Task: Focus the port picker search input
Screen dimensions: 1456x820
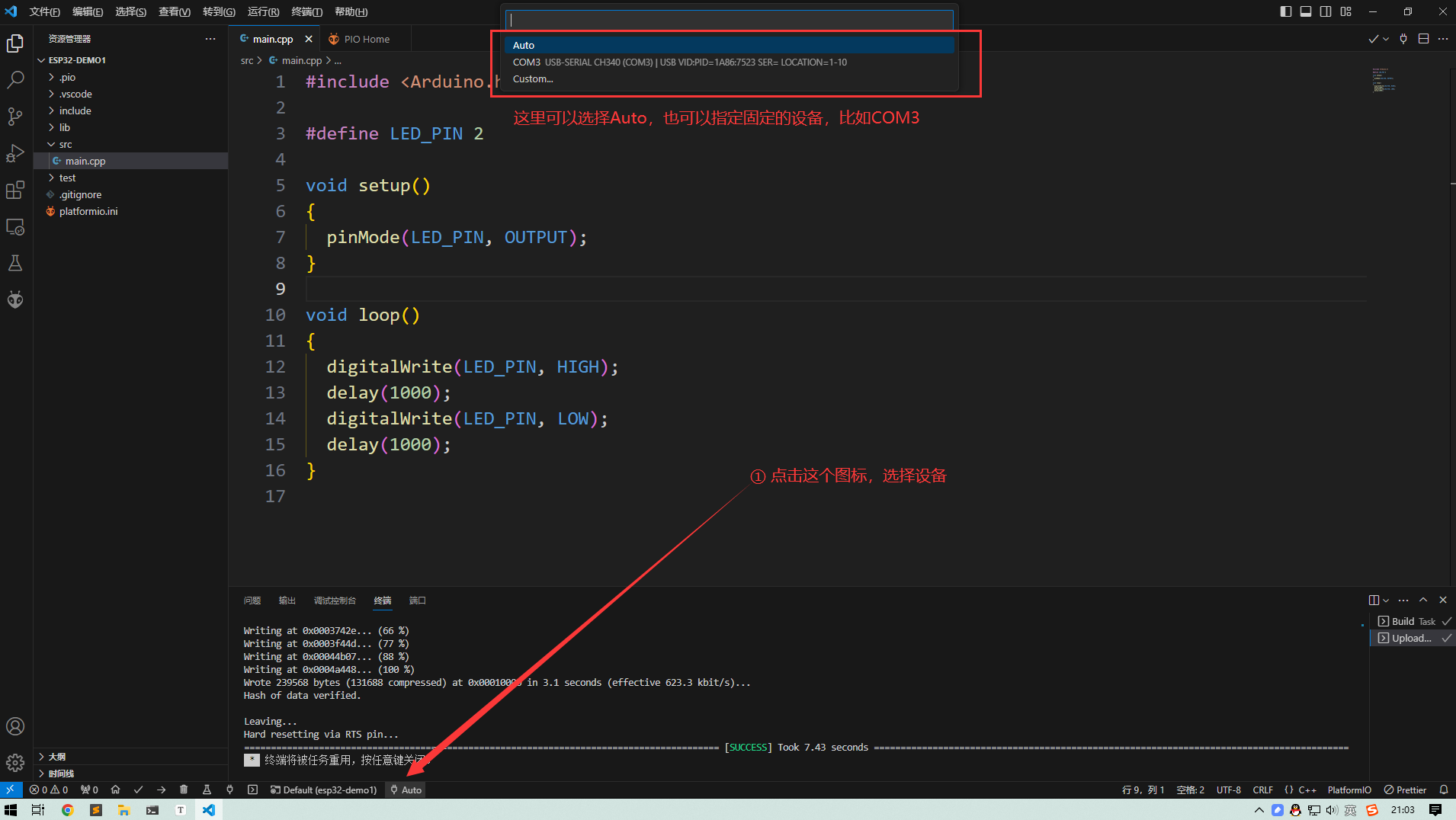Action: point(729,20)
